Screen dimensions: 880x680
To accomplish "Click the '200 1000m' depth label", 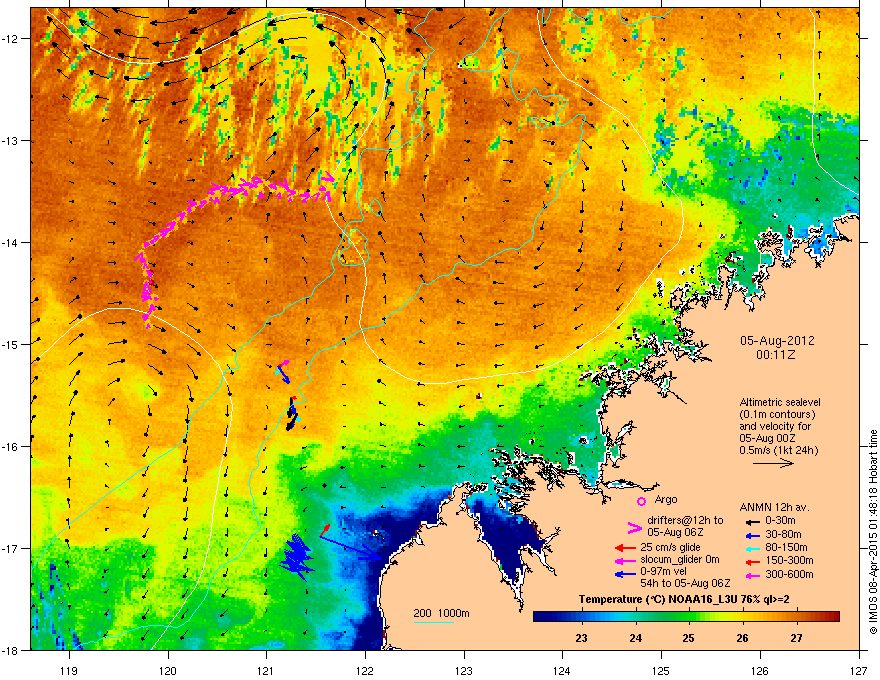I will tap(441, 613).
